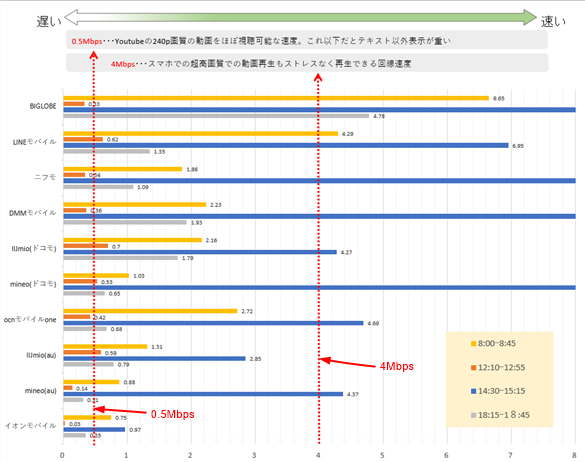Click the LINEモバイル blue 14:30-15:15 bar
The width and height of the screenshot is (585, 462).
286,146
